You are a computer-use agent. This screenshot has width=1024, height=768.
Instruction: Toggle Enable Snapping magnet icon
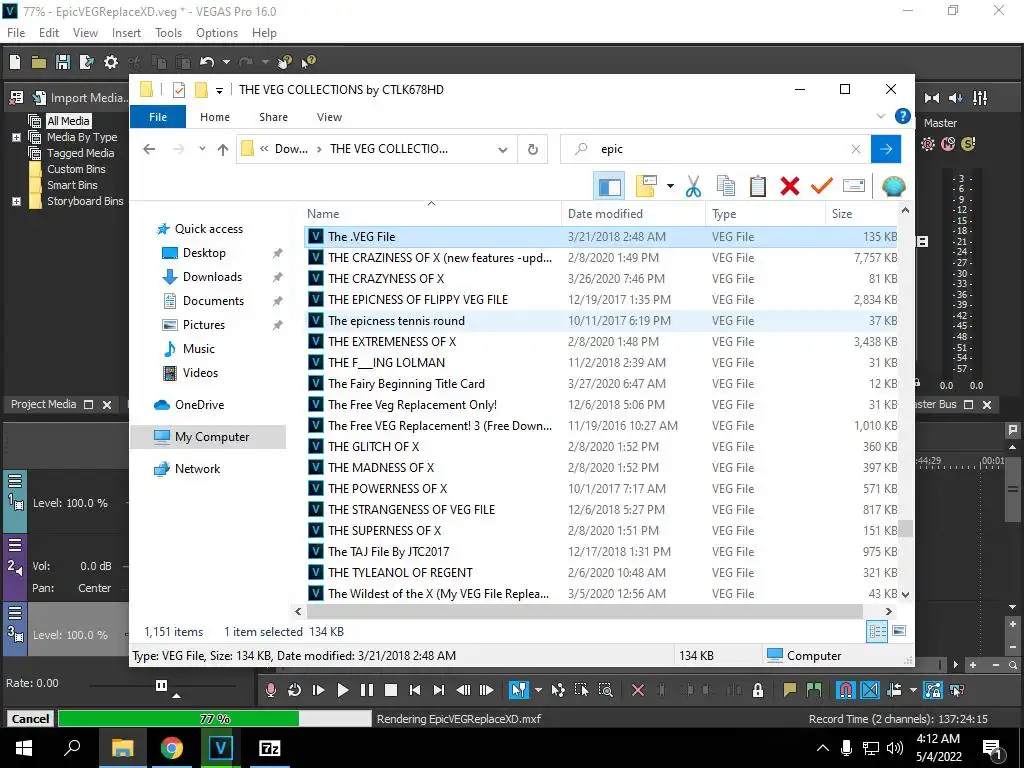pyautogui.click(x=846, y=690)
